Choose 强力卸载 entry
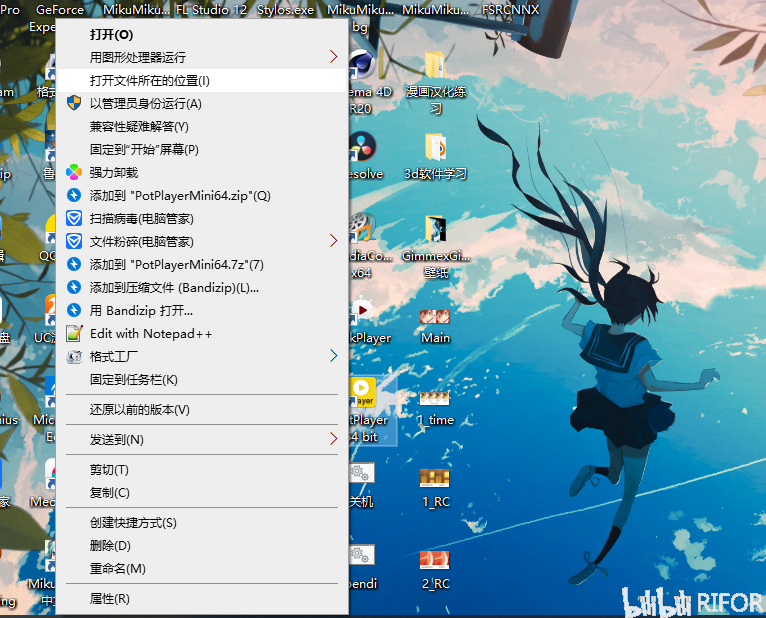This screenshot has height=618, width=766. (201, 172)
